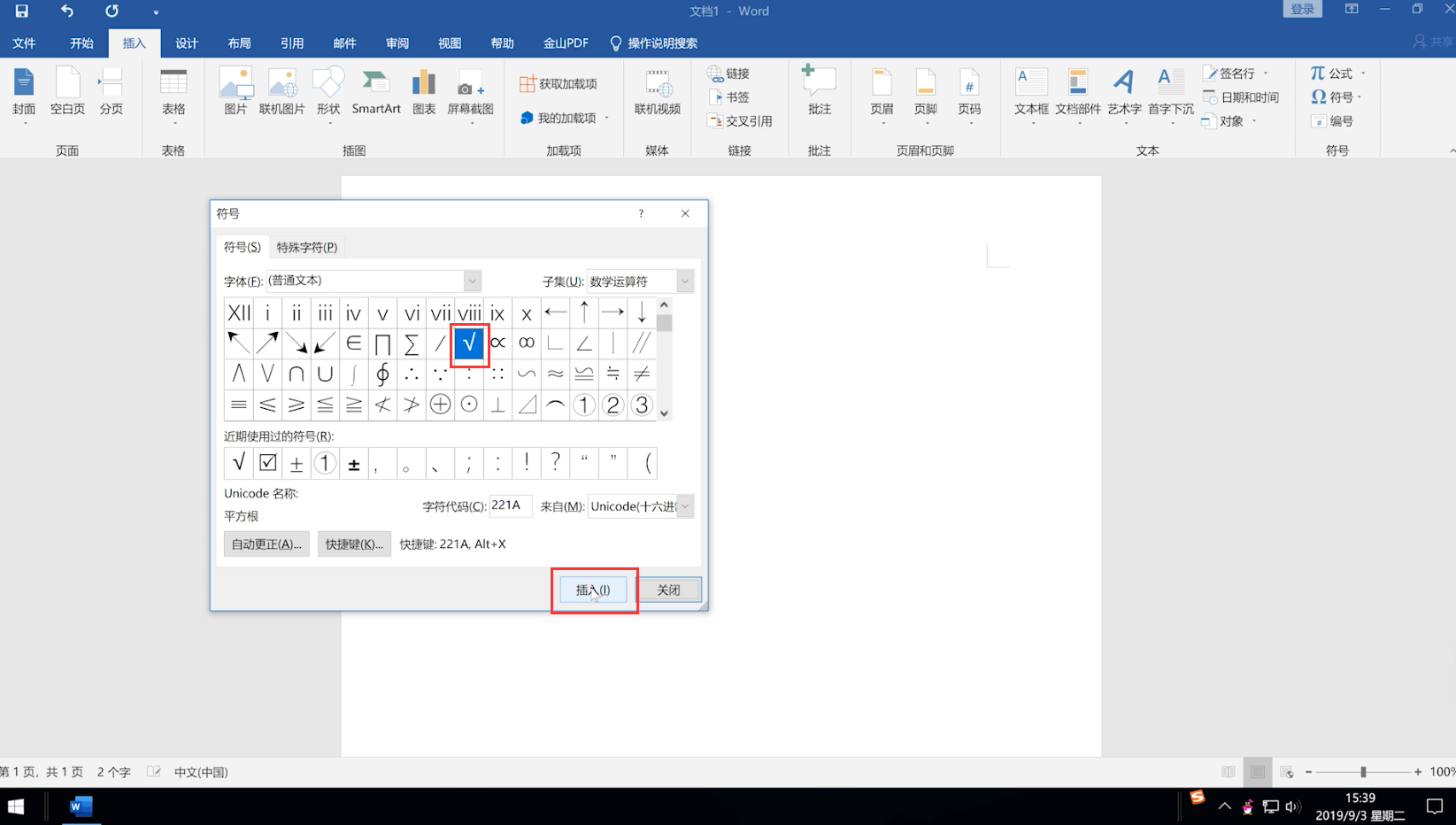Switch to the Layout (布局) tab
Viewport: 1456px width, 825px height.
coord(239,43)
